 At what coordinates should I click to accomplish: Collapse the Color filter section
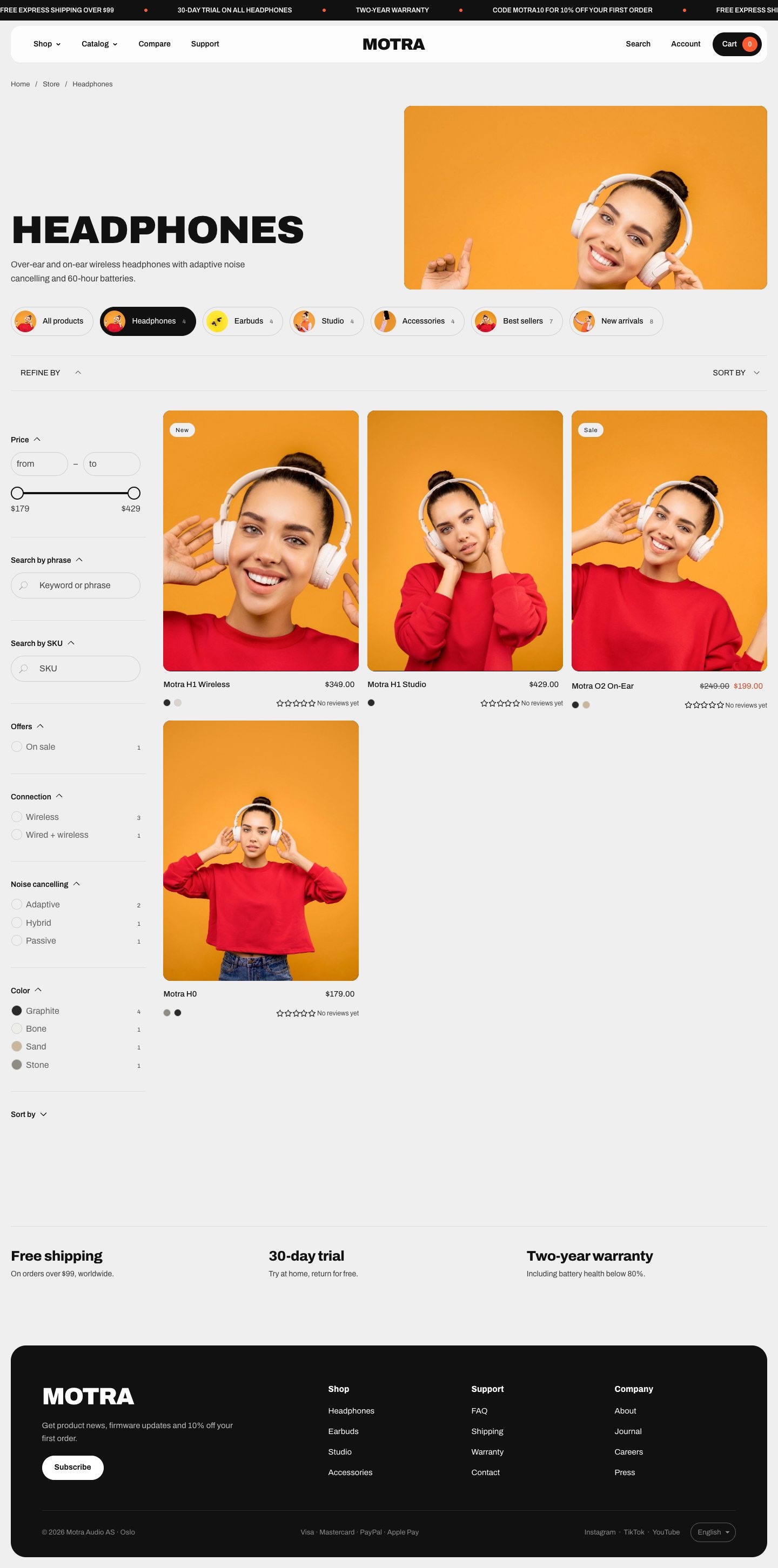26,991
